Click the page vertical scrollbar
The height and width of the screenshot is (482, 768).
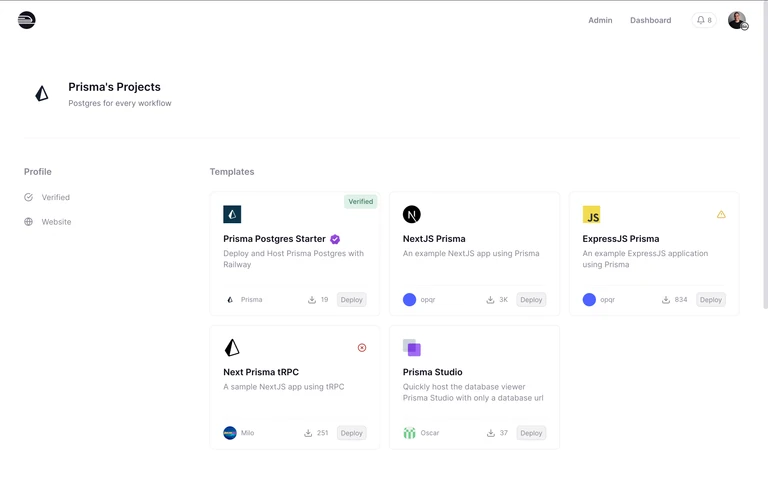pos(765,154)
